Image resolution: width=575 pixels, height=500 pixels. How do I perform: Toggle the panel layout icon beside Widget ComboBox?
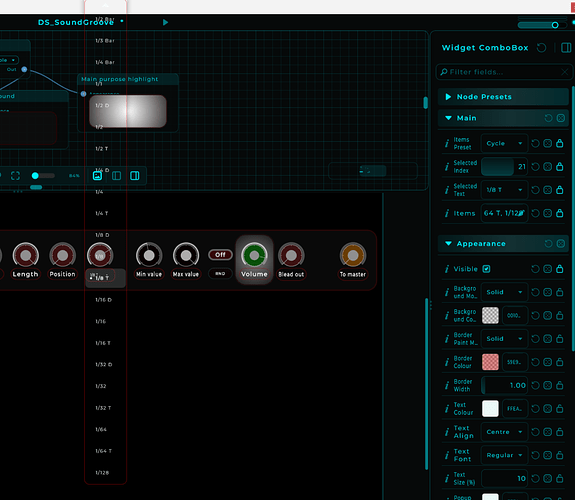[566, 48]
